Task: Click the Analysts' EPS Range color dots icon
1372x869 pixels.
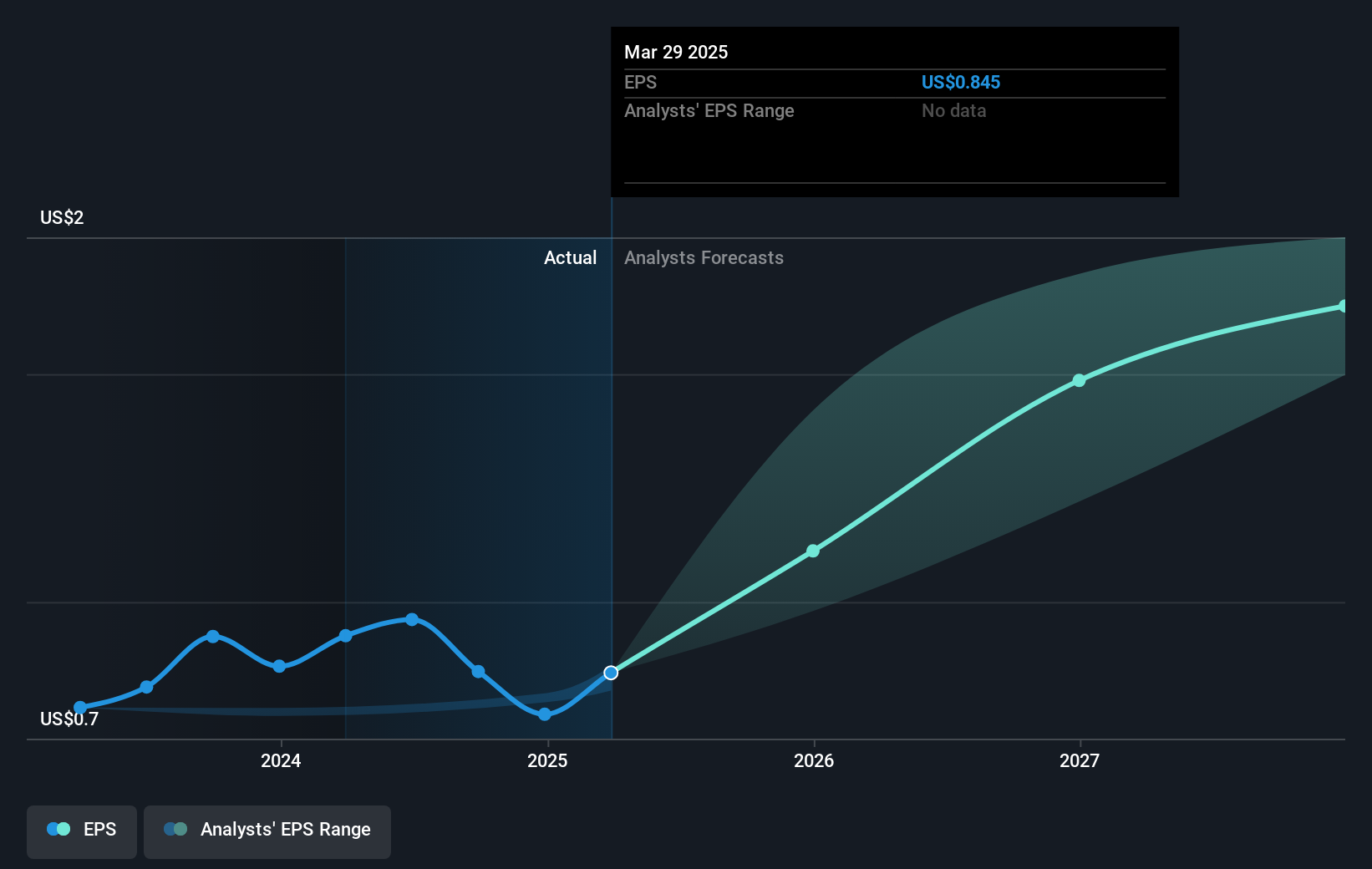Action: pos(175,829)
